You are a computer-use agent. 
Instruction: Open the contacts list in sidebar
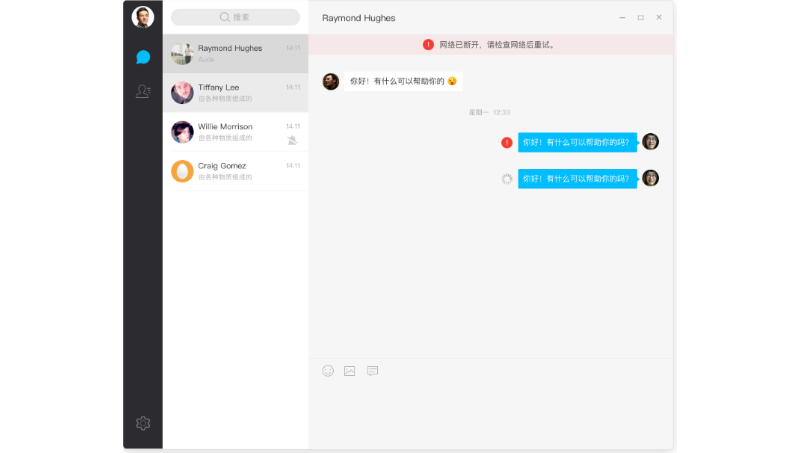143,91
